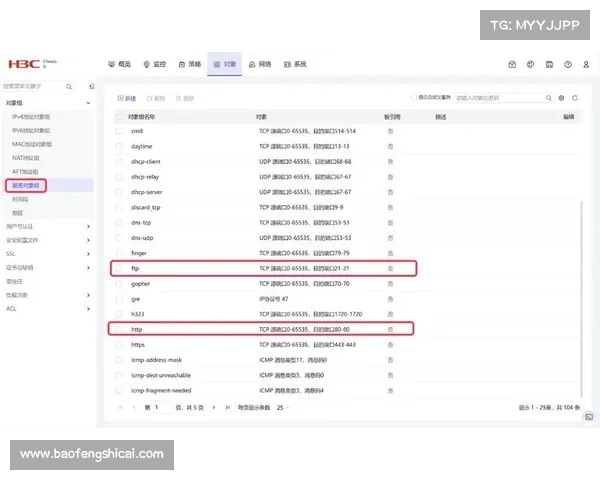Expand the ACL sidebar section
600x480 pixels.
coord(88,309)
